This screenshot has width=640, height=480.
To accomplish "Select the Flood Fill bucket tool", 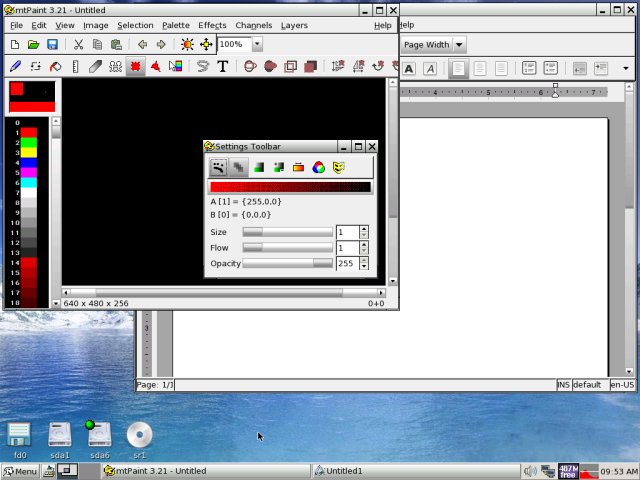I will (x=56, y=67).
